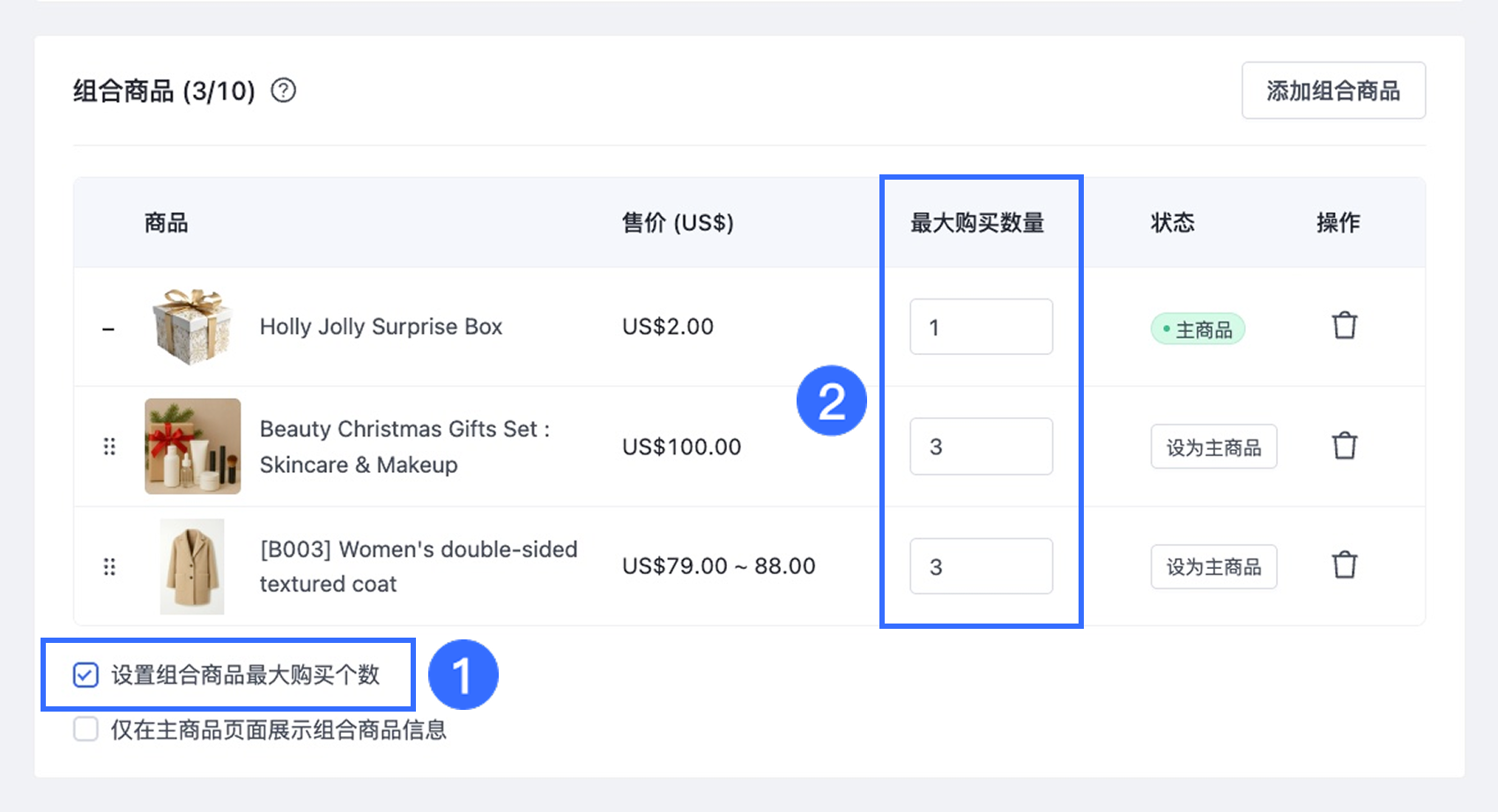
Task: Open the Holly Jolly Surprise Box thumbnail
Action: pos(192,326)
